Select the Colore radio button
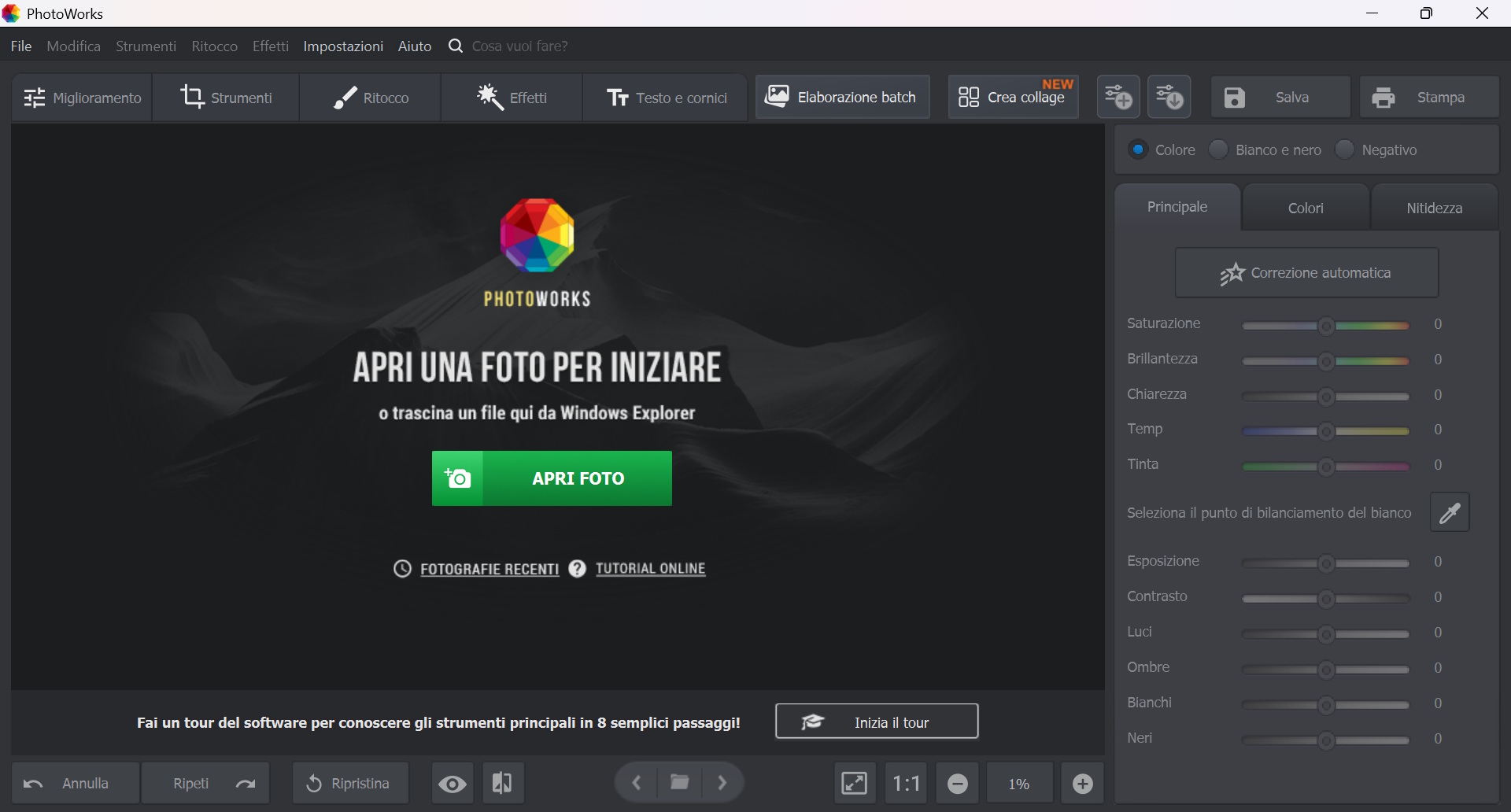This screenshot has height=812, width=1511. 1138,149
